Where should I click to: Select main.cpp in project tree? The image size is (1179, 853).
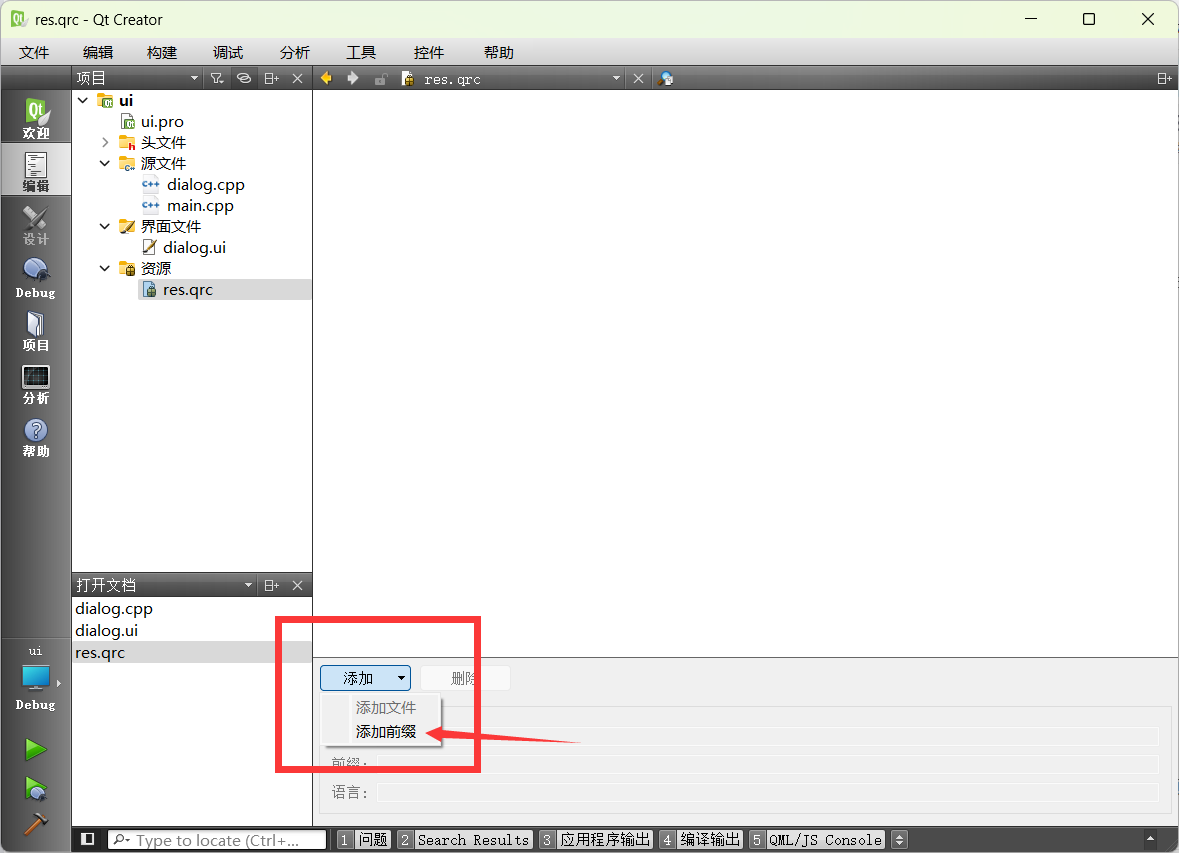coord(200,206)
